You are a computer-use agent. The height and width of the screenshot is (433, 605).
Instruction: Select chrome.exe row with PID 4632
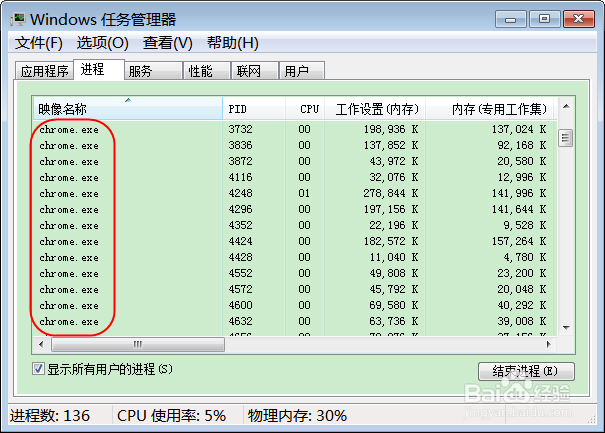point(293,321)
